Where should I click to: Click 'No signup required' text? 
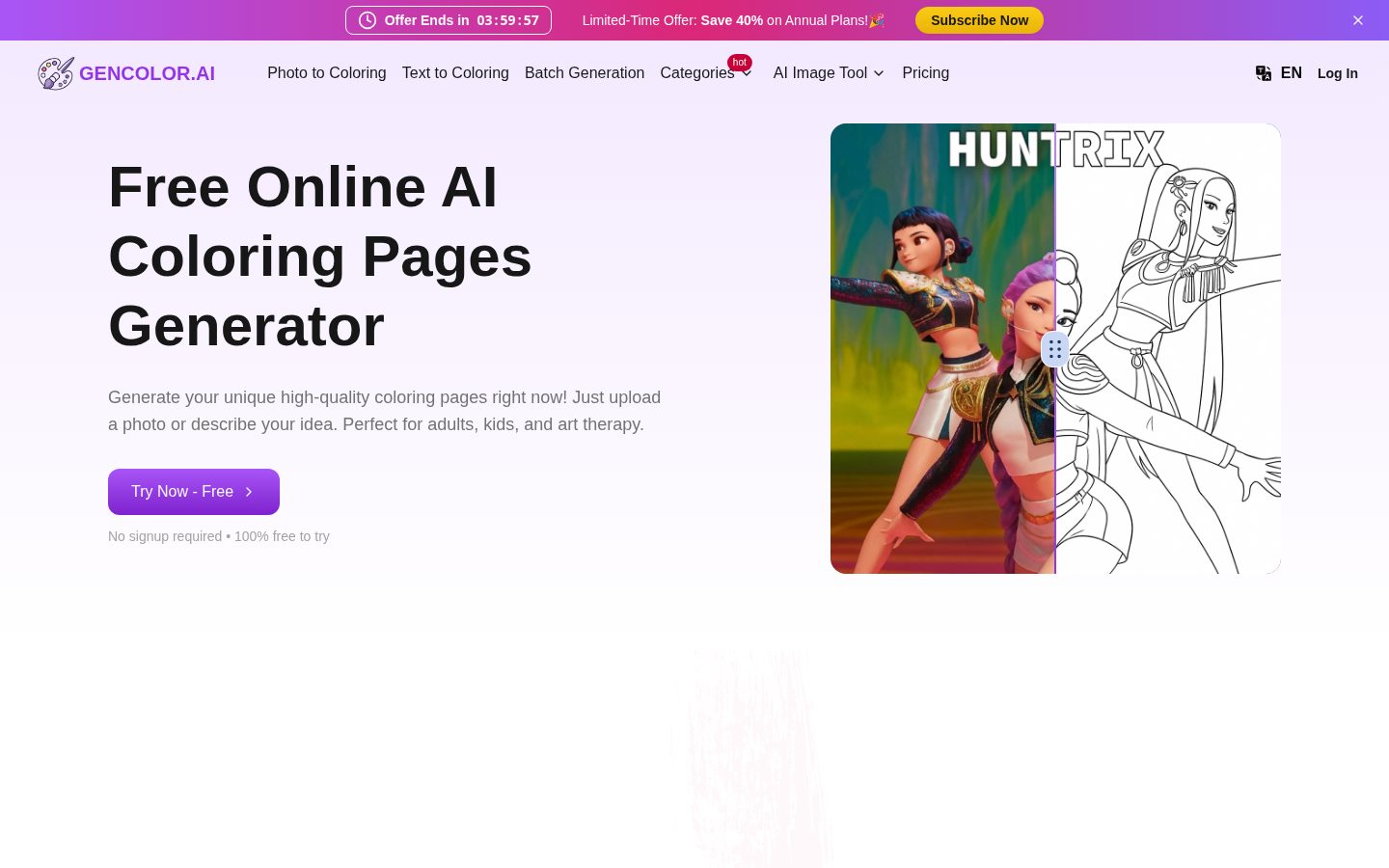(x=165, y=536)
